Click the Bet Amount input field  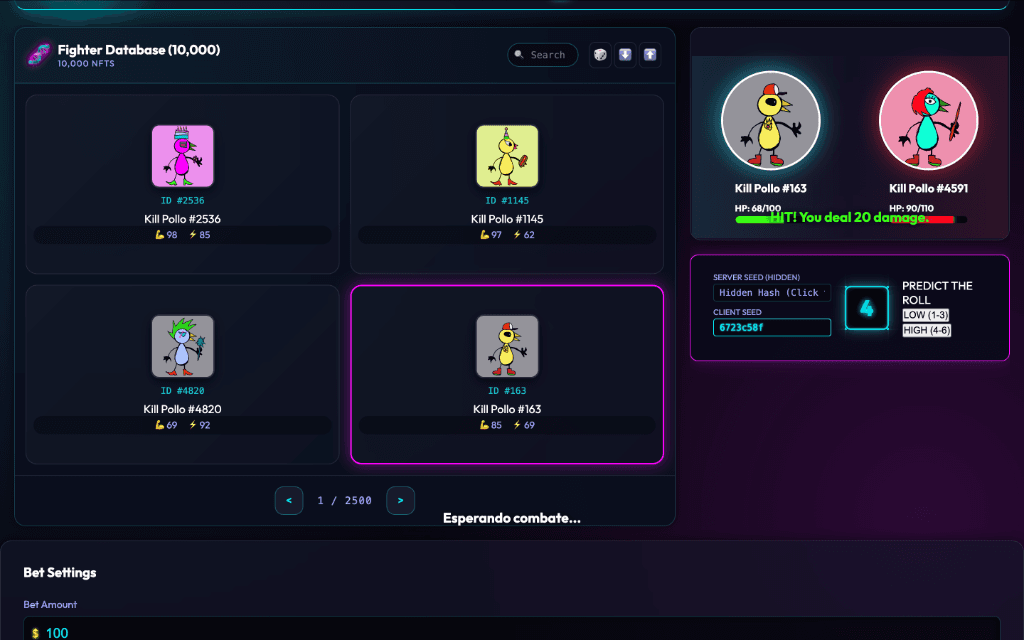click(512, 632)
